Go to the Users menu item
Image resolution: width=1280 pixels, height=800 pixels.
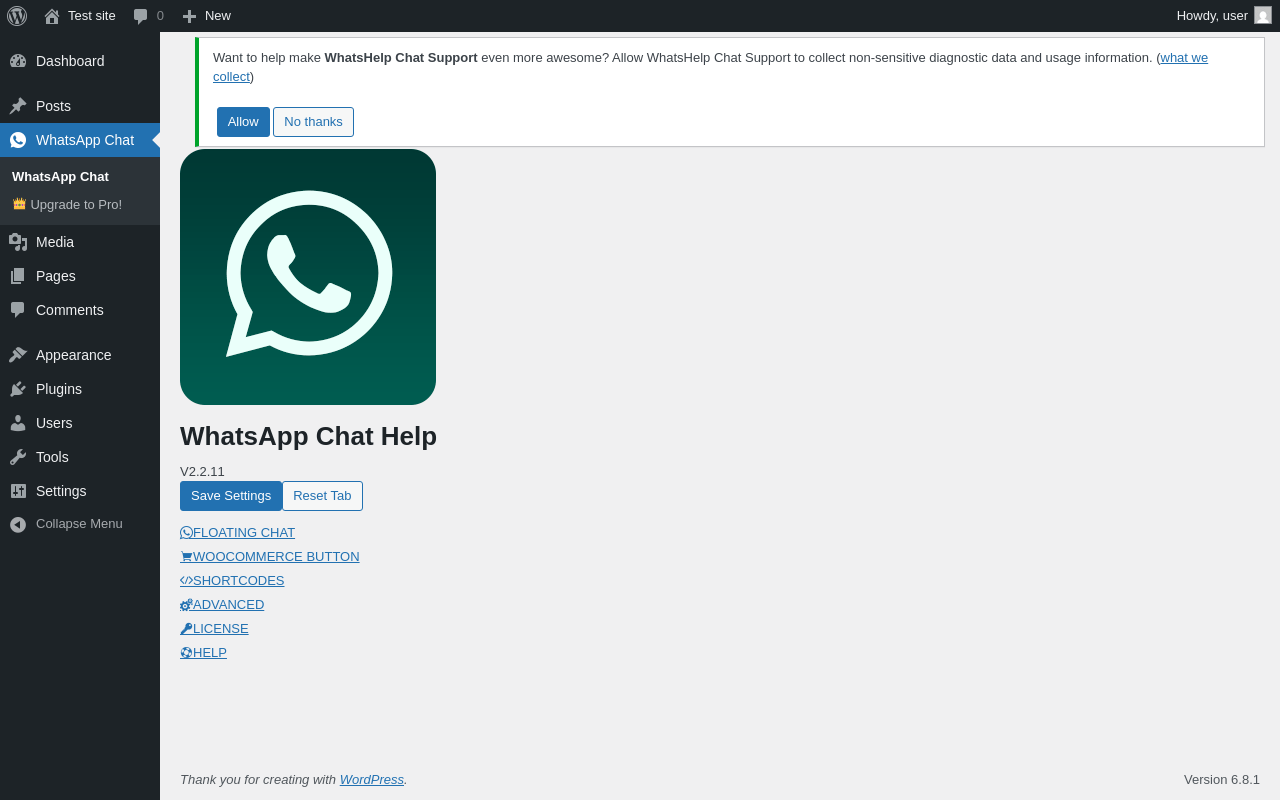[80, 423]
